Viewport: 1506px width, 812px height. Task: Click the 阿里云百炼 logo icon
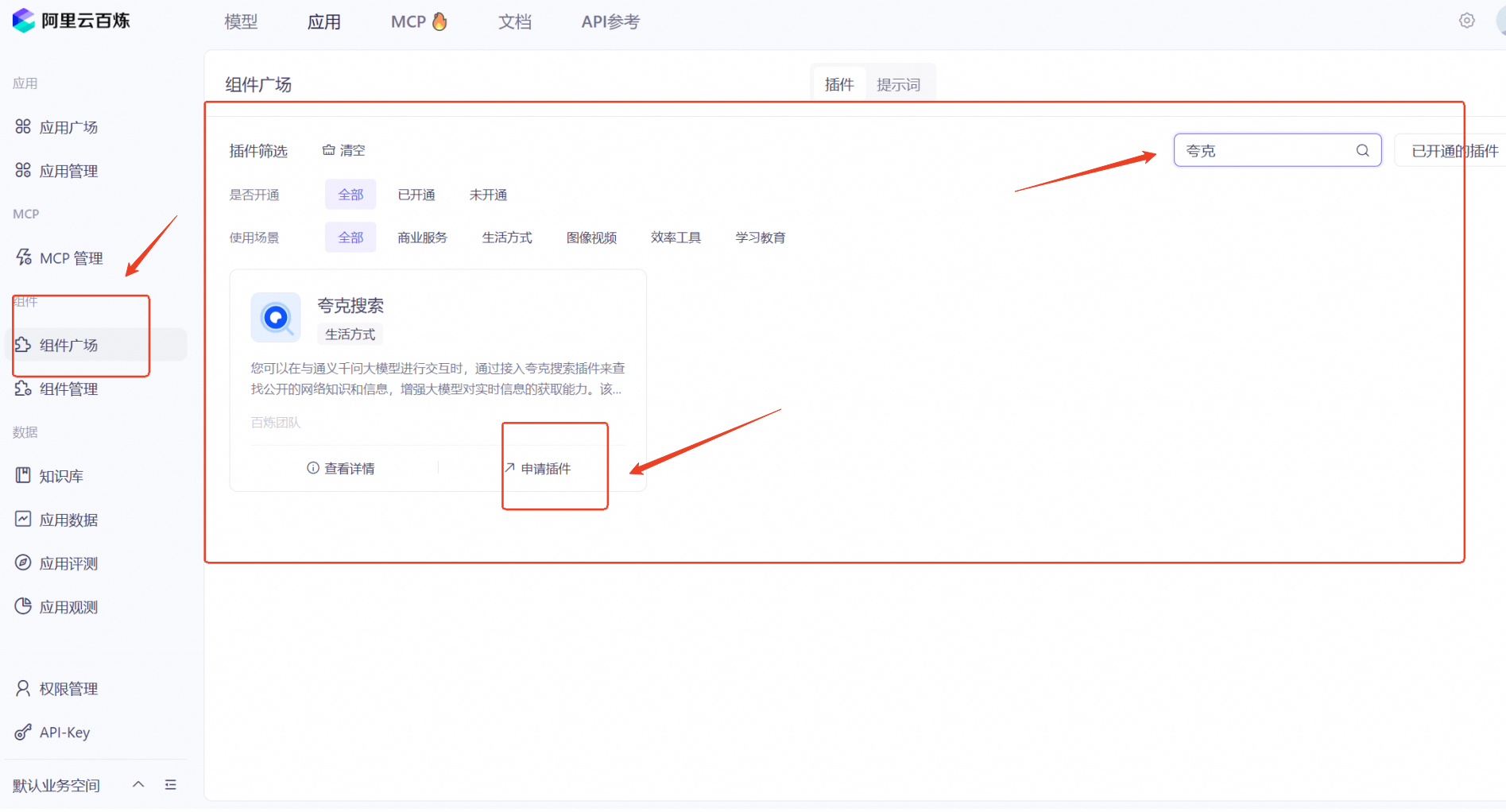(x=24, y=21)
